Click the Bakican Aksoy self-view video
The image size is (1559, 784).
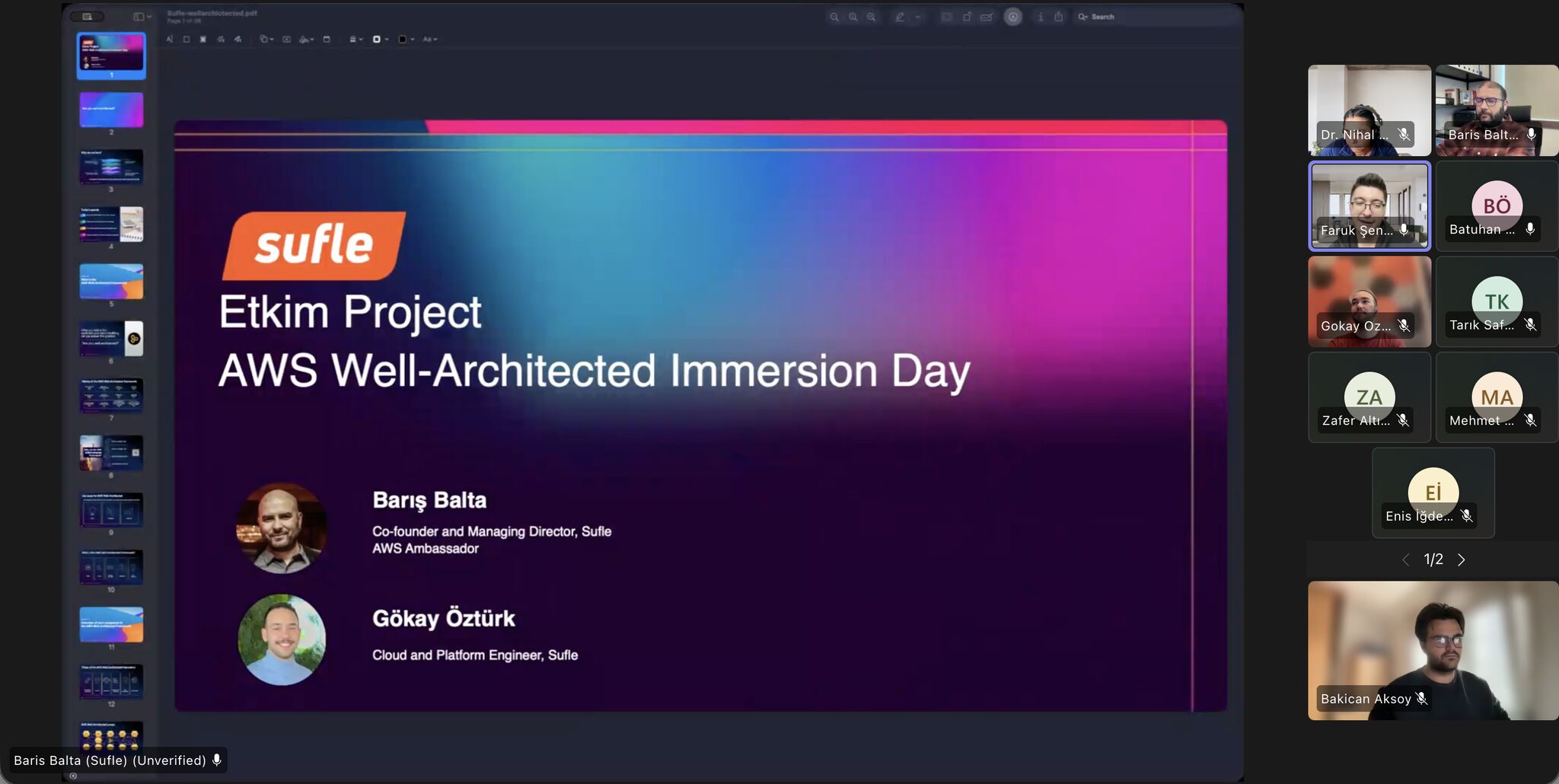[1433, 651]
